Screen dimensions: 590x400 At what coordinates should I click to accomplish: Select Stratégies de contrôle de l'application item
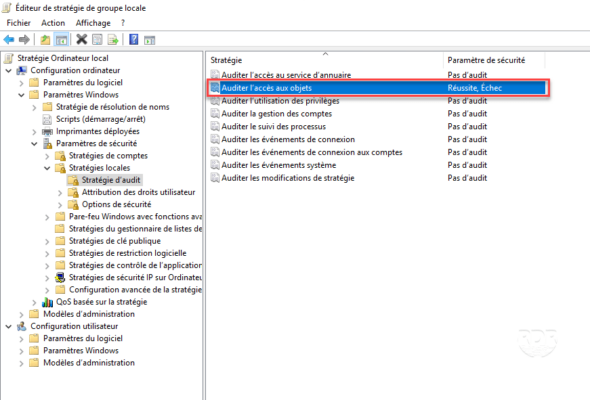(135, 265)
